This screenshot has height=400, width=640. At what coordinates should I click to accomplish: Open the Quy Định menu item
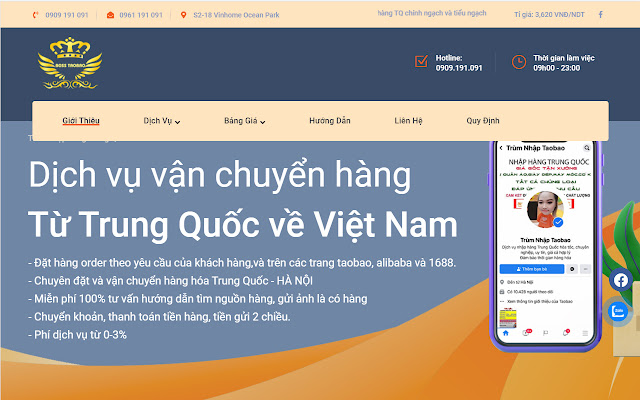(x=483, y=120)
